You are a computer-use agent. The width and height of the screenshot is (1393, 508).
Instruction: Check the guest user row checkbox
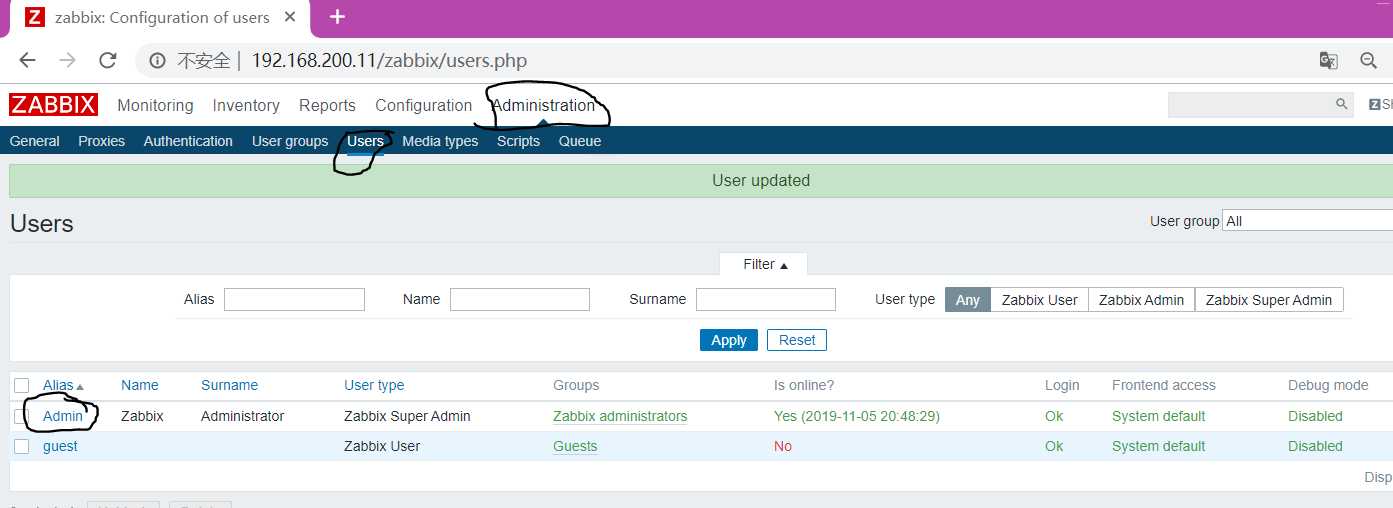[x=22, y=446]
